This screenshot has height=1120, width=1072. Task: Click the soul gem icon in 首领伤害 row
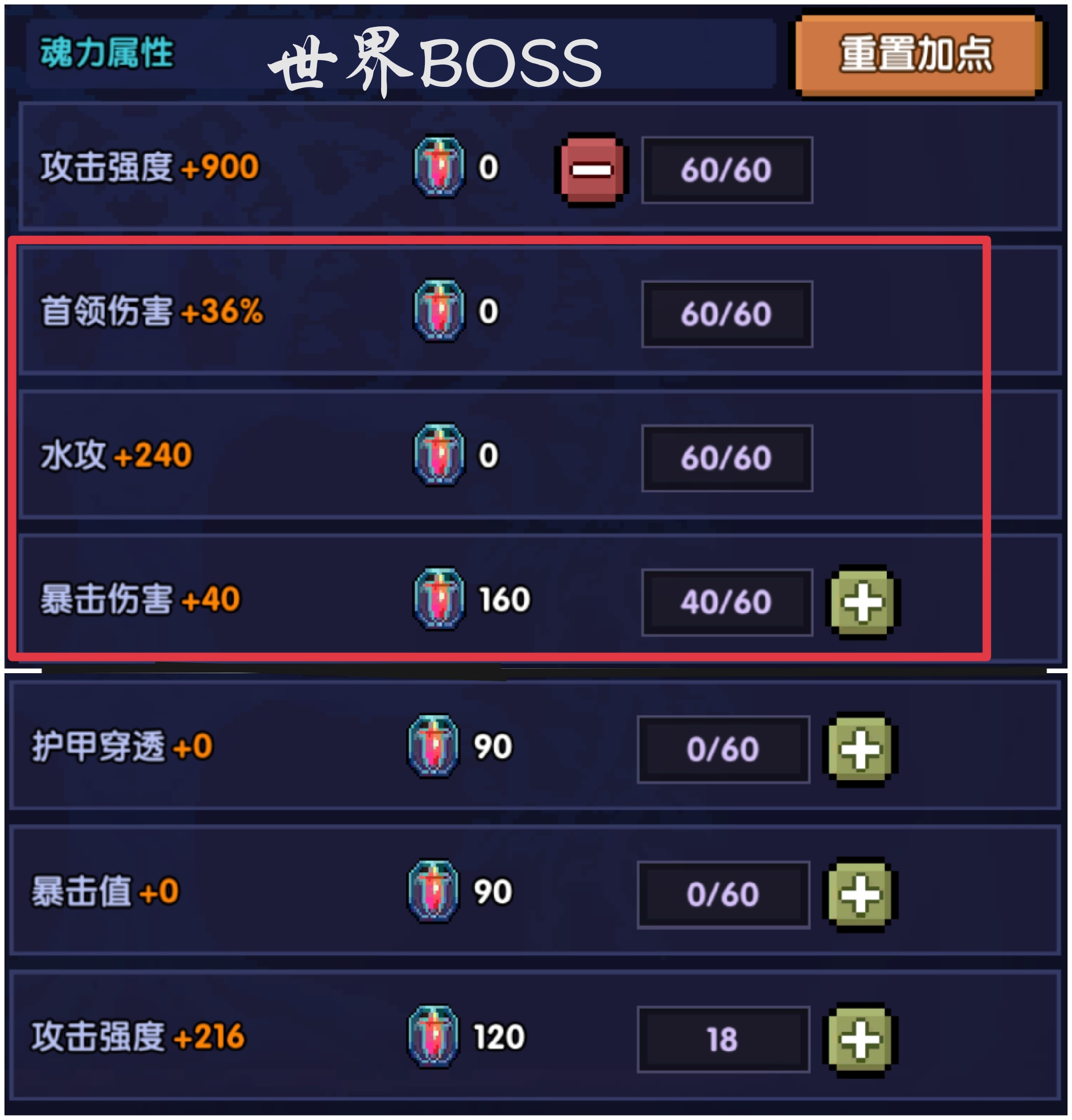439,310
